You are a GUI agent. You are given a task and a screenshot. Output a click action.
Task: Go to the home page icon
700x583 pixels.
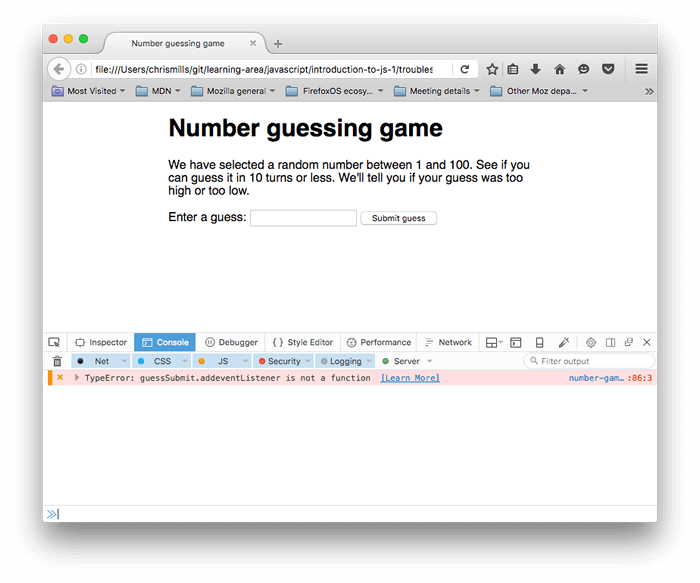(559, 69)
